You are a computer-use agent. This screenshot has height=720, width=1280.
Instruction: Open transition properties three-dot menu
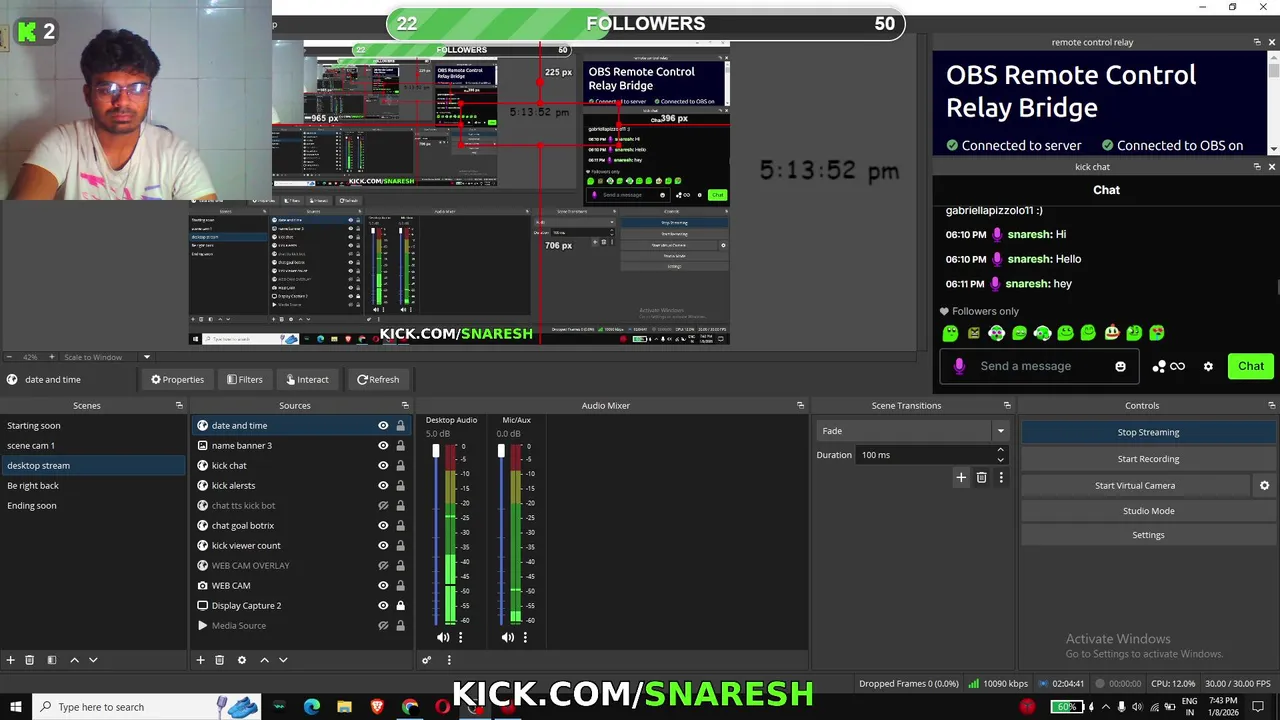(x=1001, y=478)
